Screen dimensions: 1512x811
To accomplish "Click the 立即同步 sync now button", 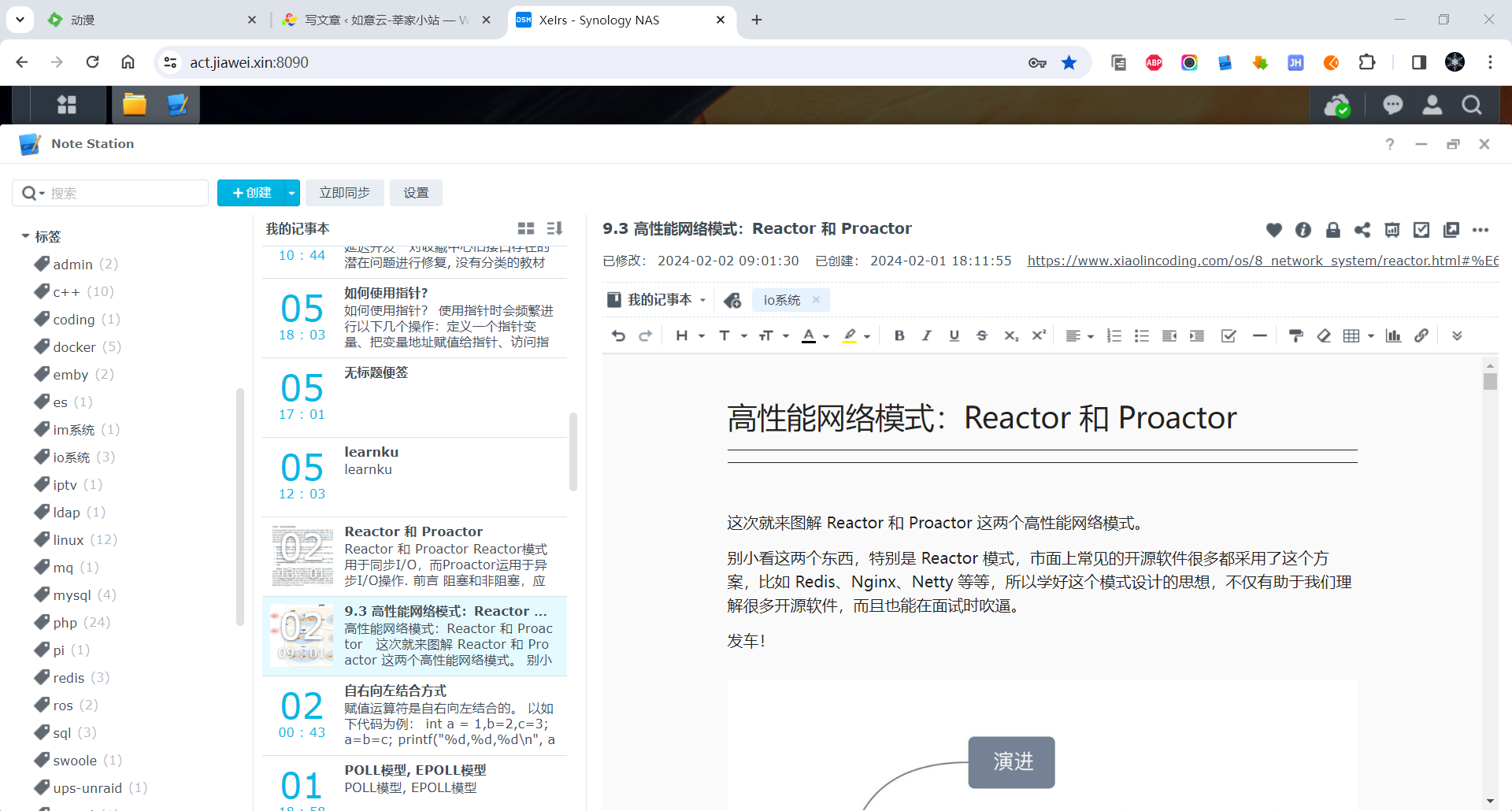I will pyautogui.click(x=344, y=193).
